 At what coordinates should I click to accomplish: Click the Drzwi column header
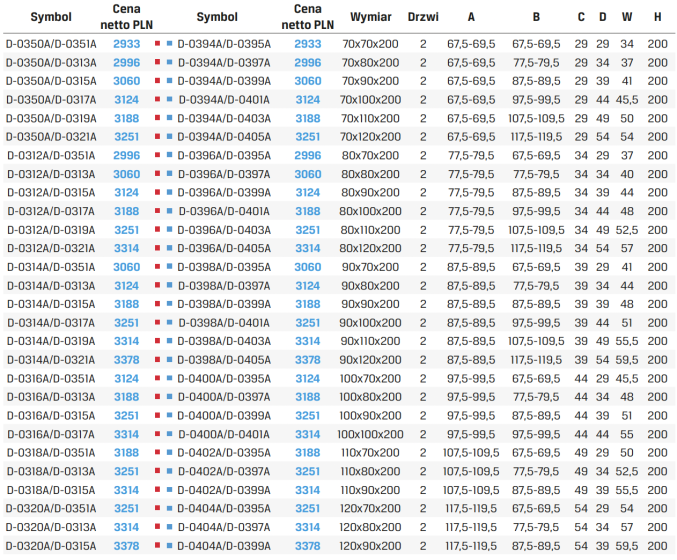point(423,17)
